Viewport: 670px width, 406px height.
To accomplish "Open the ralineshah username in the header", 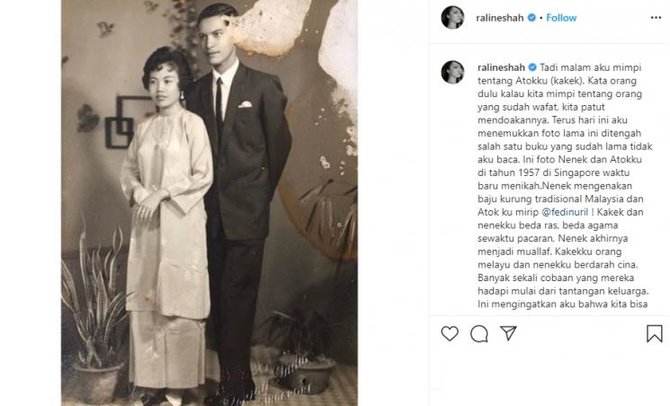I will coord(500,18).
